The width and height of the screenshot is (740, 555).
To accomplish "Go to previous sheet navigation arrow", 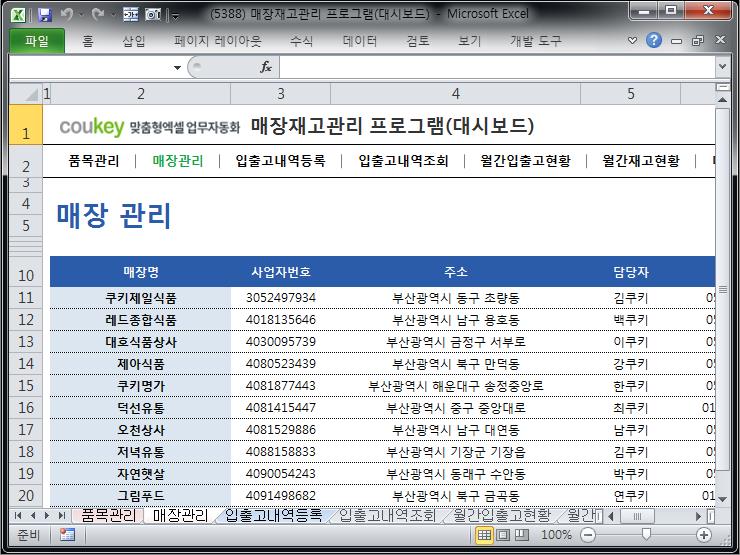I will (x=33, y=516).
